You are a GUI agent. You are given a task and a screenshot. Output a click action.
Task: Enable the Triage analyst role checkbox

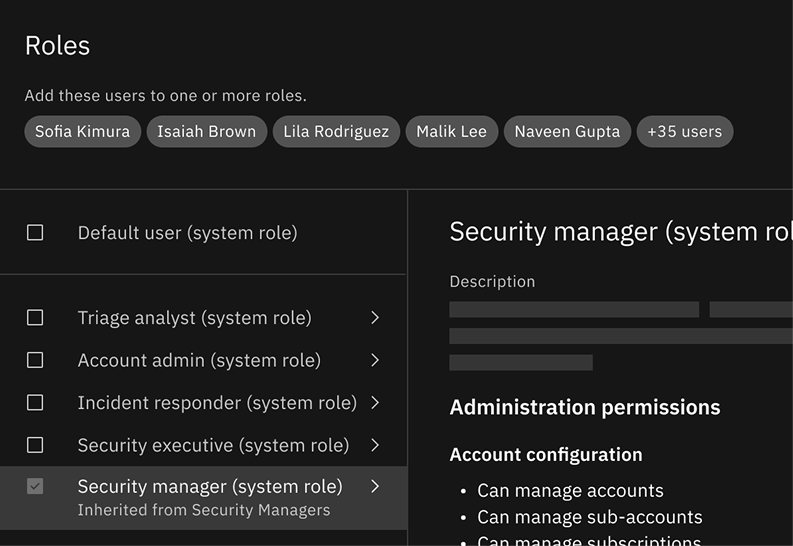coord(35,318)
